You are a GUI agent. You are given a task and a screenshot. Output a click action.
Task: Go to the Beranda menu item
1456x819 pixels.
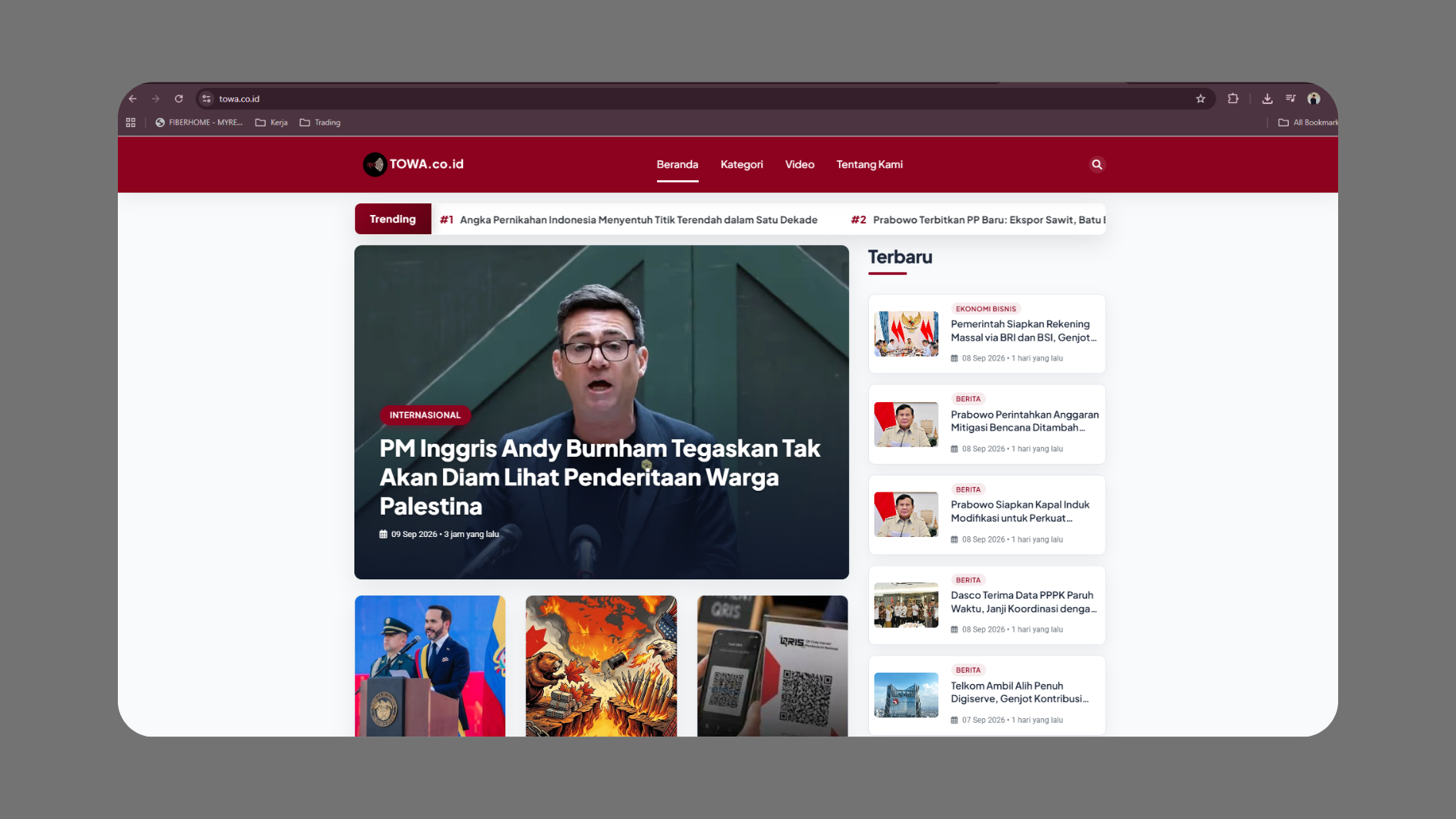click(677, 164)
